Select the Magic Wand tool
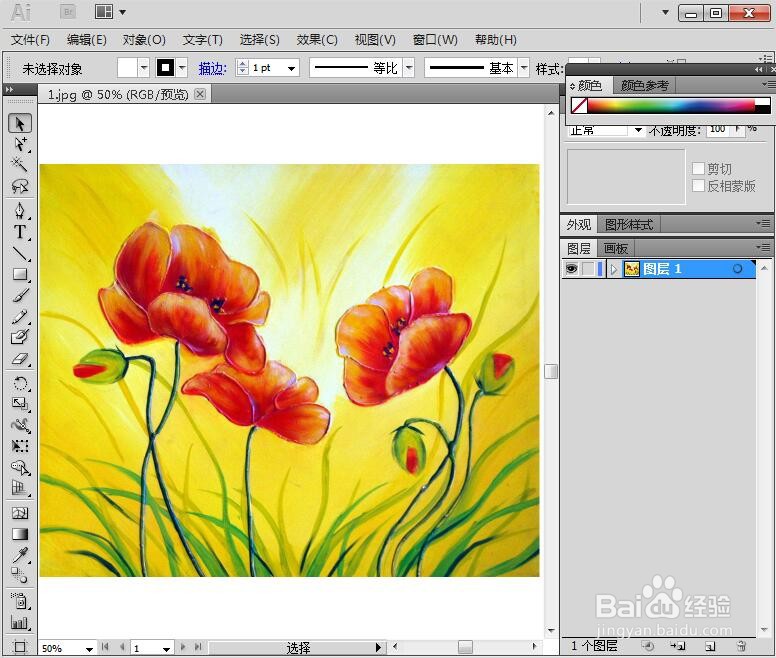 pyautogui.click(x=20, y=165)
